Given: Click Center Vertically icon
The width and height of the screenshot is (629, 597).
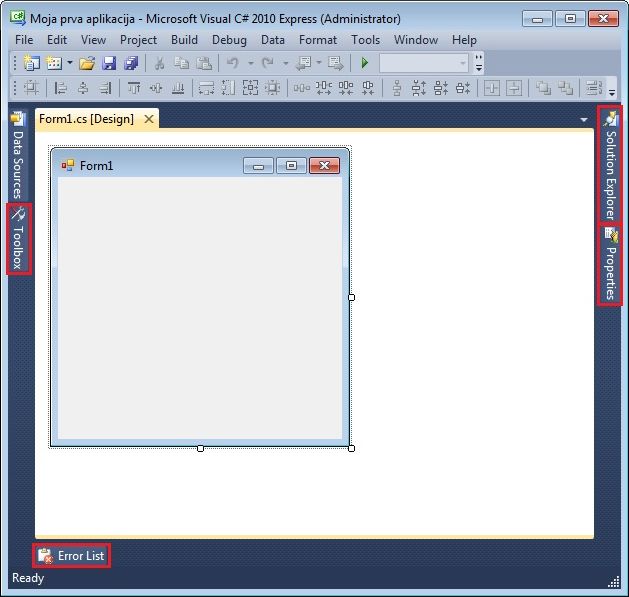Looking at the screenshot, I should click(x=514, y=88).
